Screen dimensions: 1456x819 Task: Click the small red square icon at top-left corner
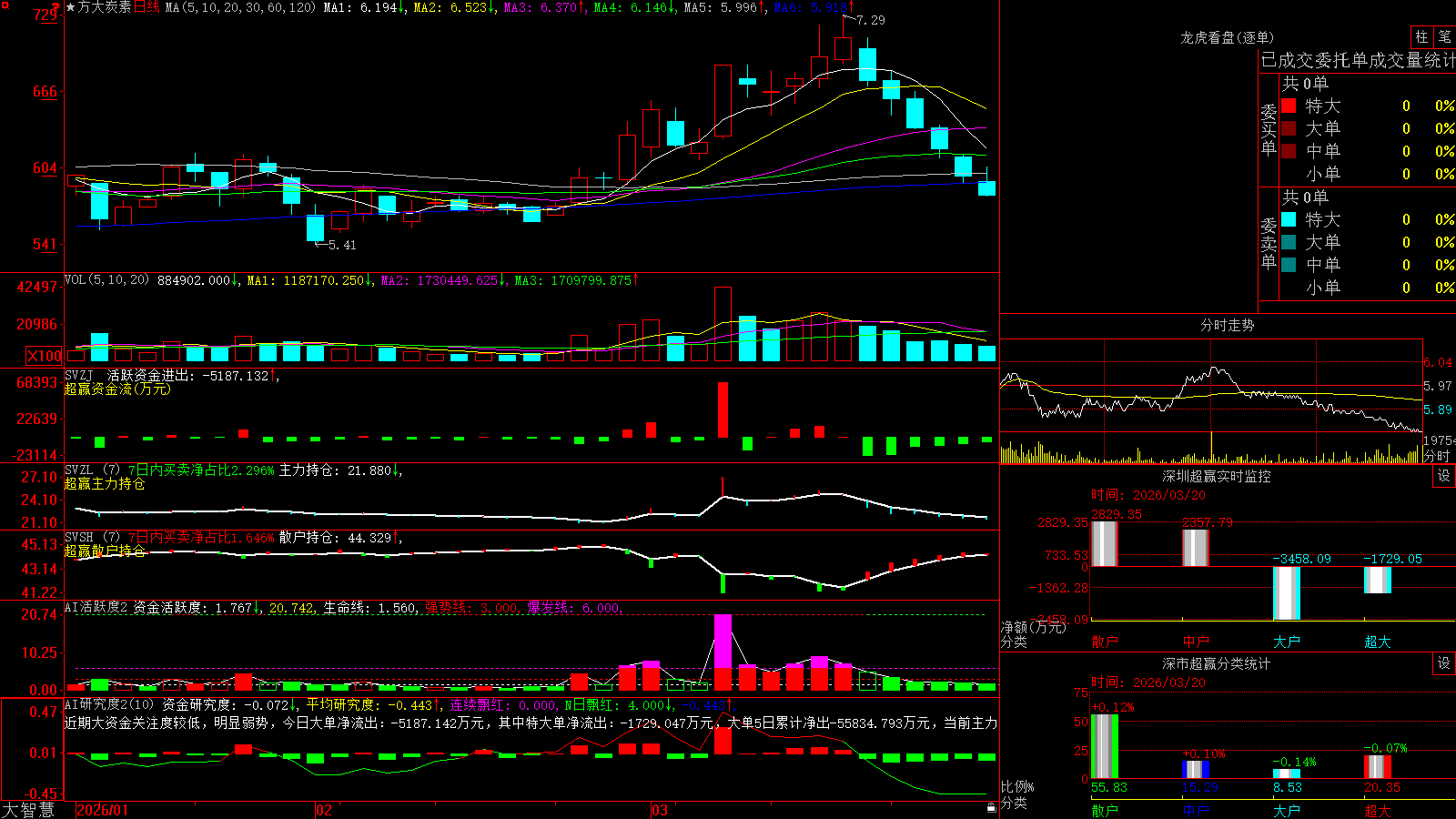[x=5, y=5]
